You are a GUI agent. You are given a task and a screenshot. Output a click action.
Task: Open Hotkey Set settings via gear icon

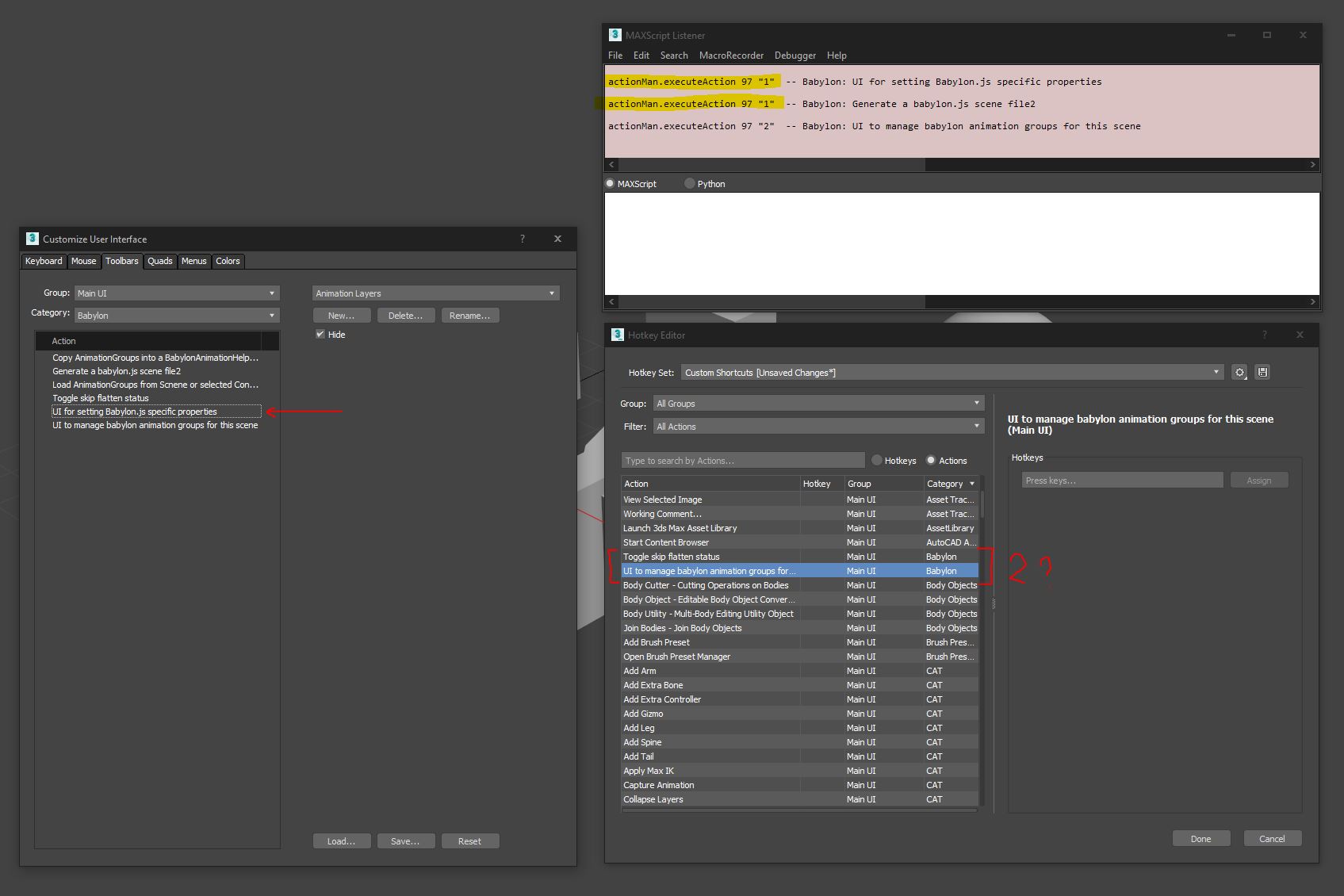pyautogui.click(x=1239, y=372)
